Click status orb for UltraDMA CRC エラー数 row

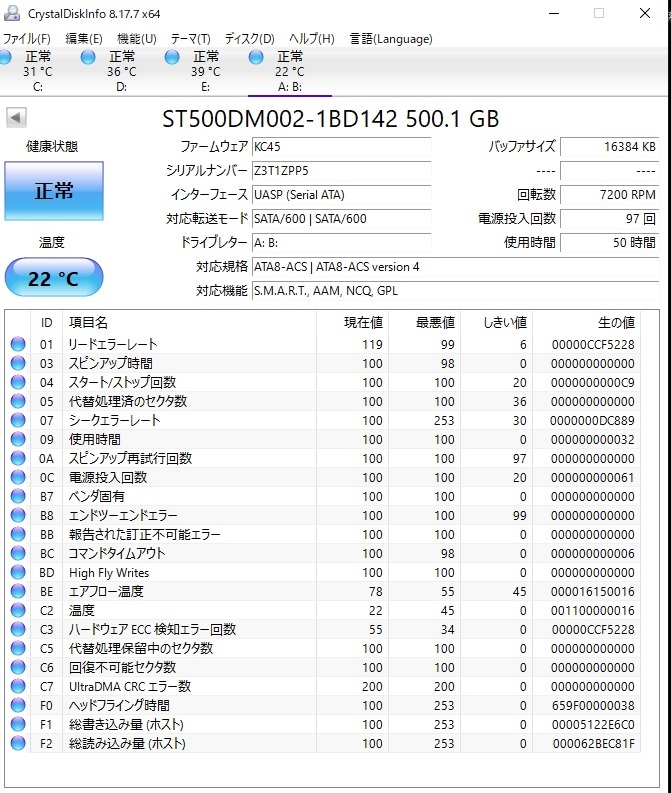(18, 686)
